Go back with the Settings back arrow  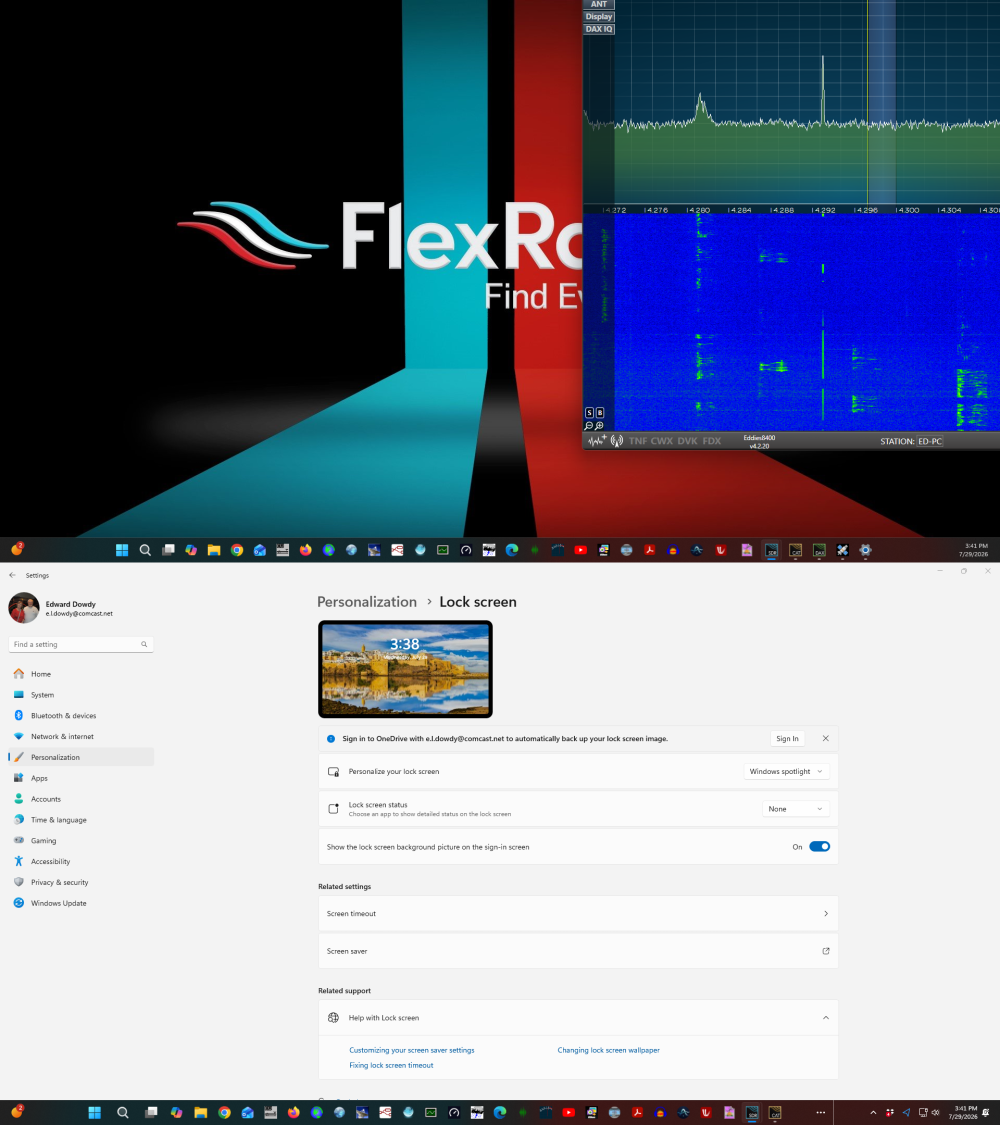coord(12,575)
